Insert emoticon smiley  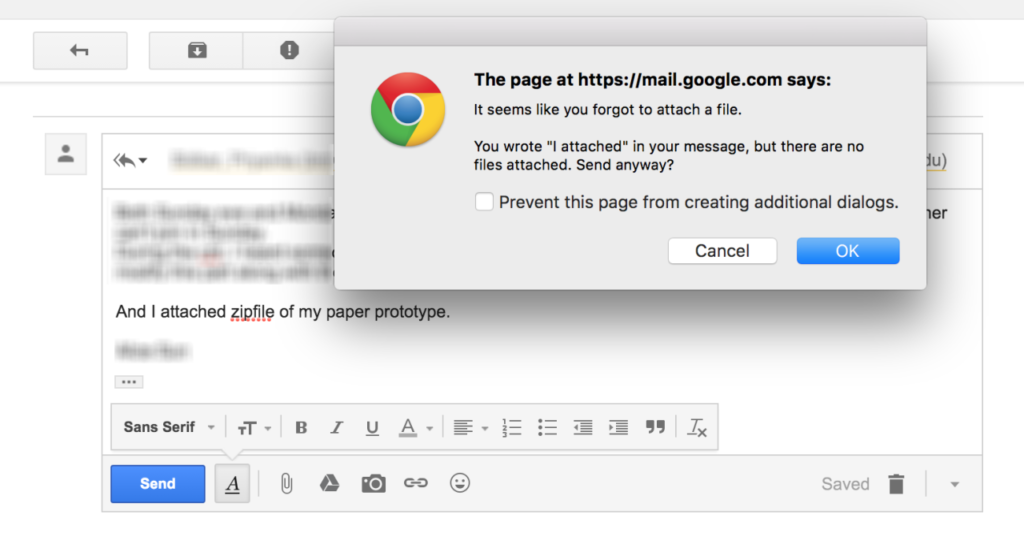(460, 483)
